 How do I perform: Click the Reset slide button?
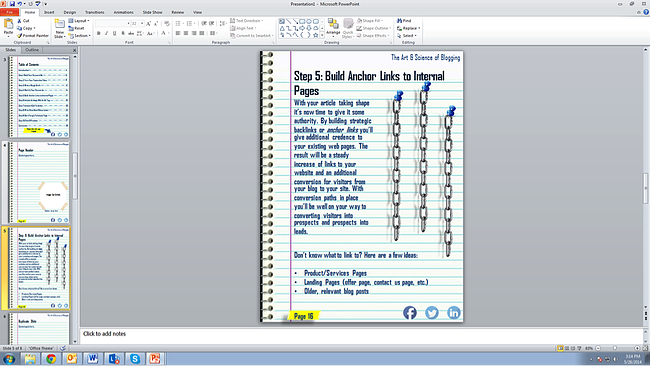(76, 28)
